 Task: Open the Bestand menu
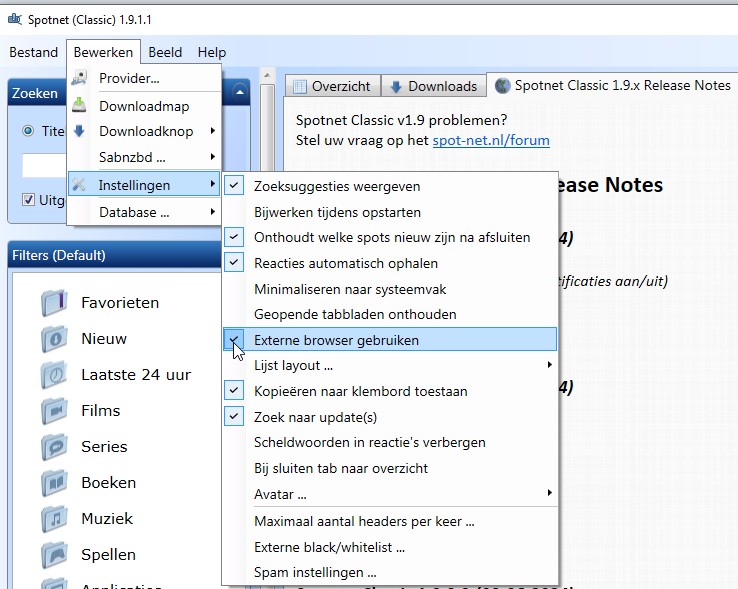click(x=33, y=52)
